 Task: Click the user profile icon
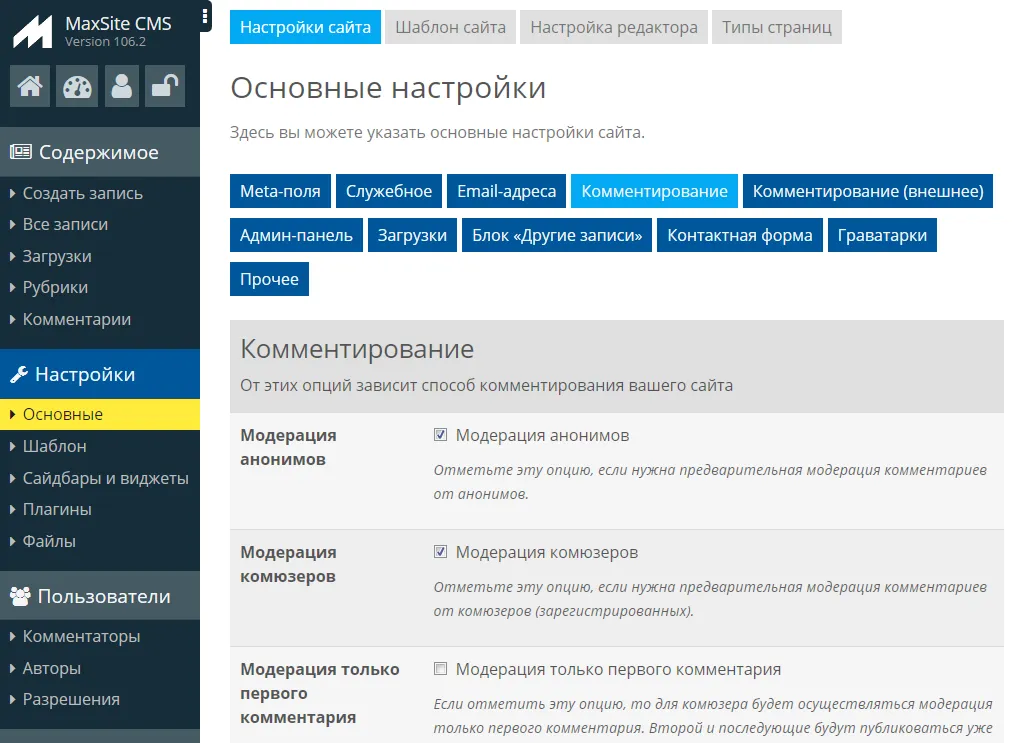pyautogui.click(x=122, y=87)
